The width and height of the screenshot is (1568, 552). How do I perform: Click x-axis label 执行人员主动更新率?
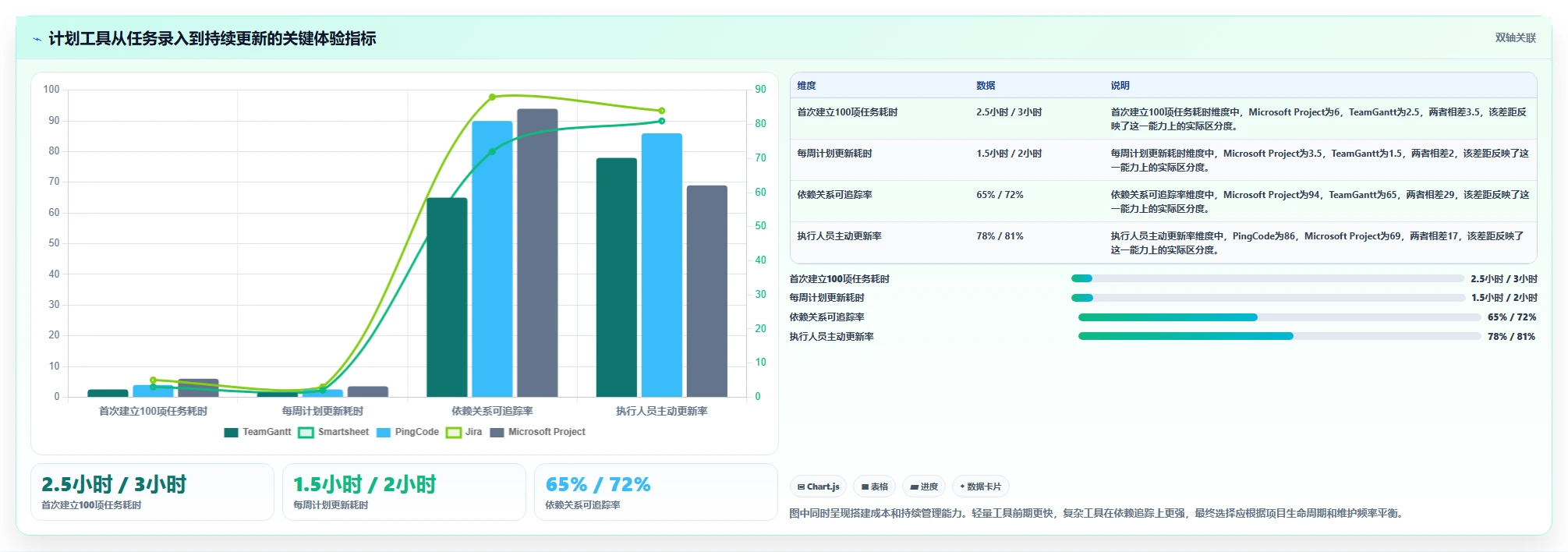(x=662, y=411)
